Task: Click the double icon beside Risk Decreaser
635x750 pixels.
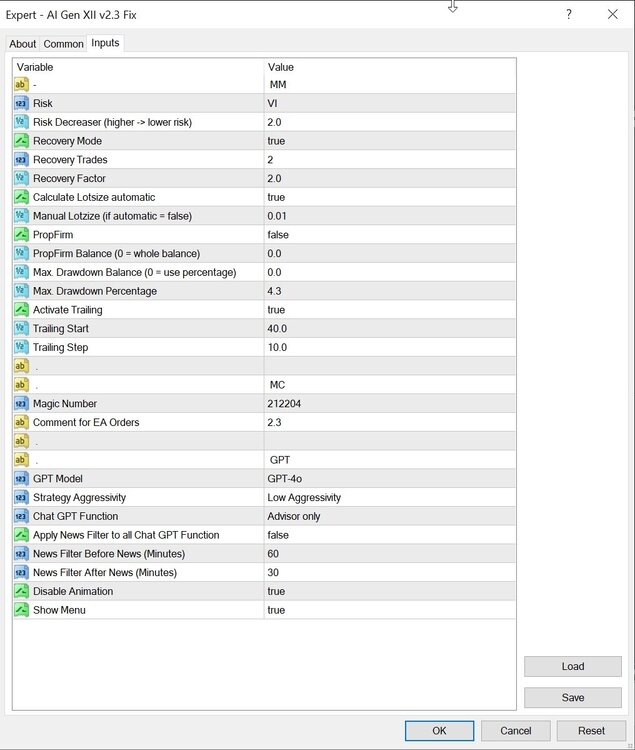Action: pyautogui.click(x=21, y=122)
